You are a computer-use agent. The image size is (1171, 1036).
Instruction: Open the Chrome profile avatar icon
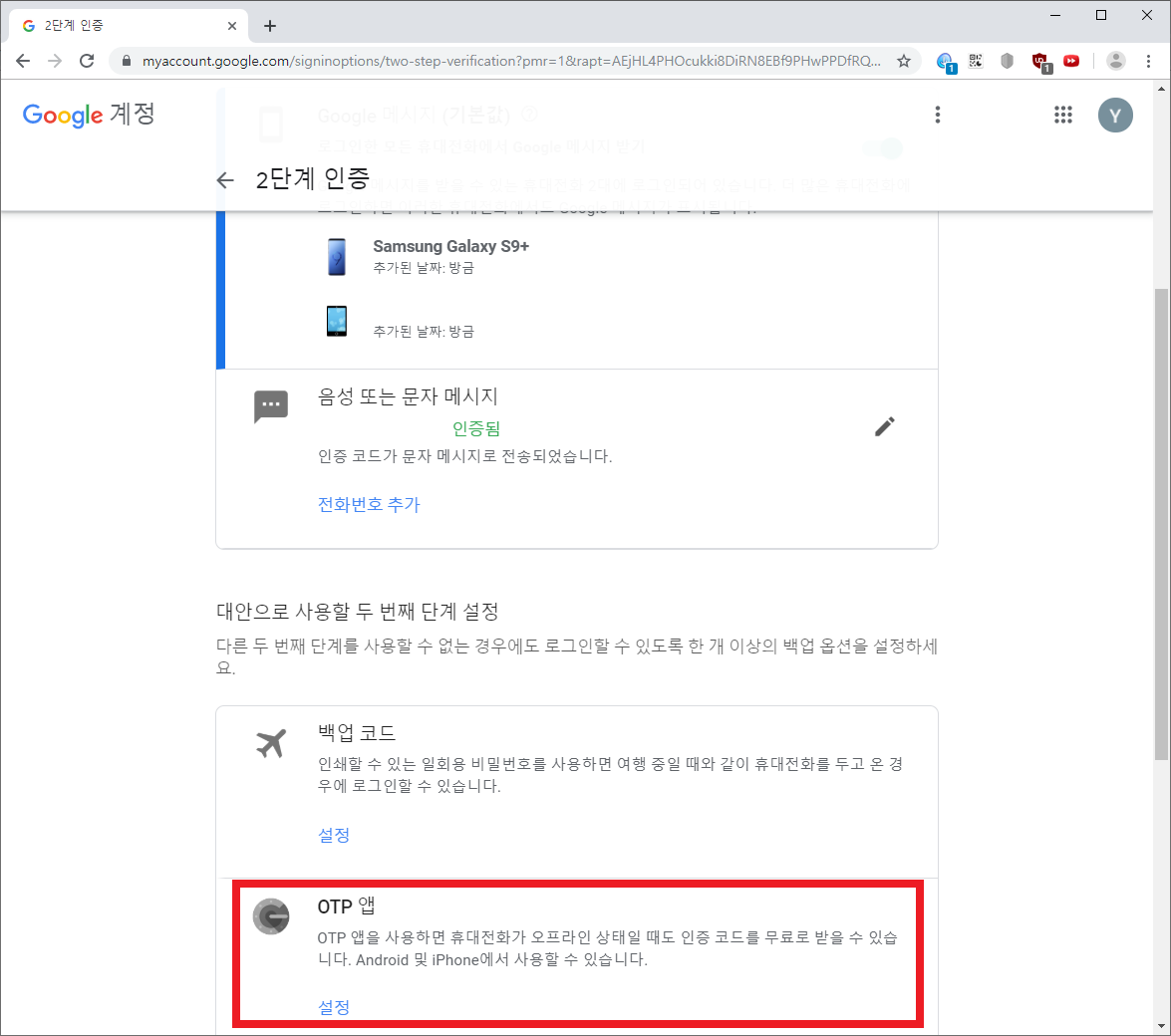point(1116,61)
